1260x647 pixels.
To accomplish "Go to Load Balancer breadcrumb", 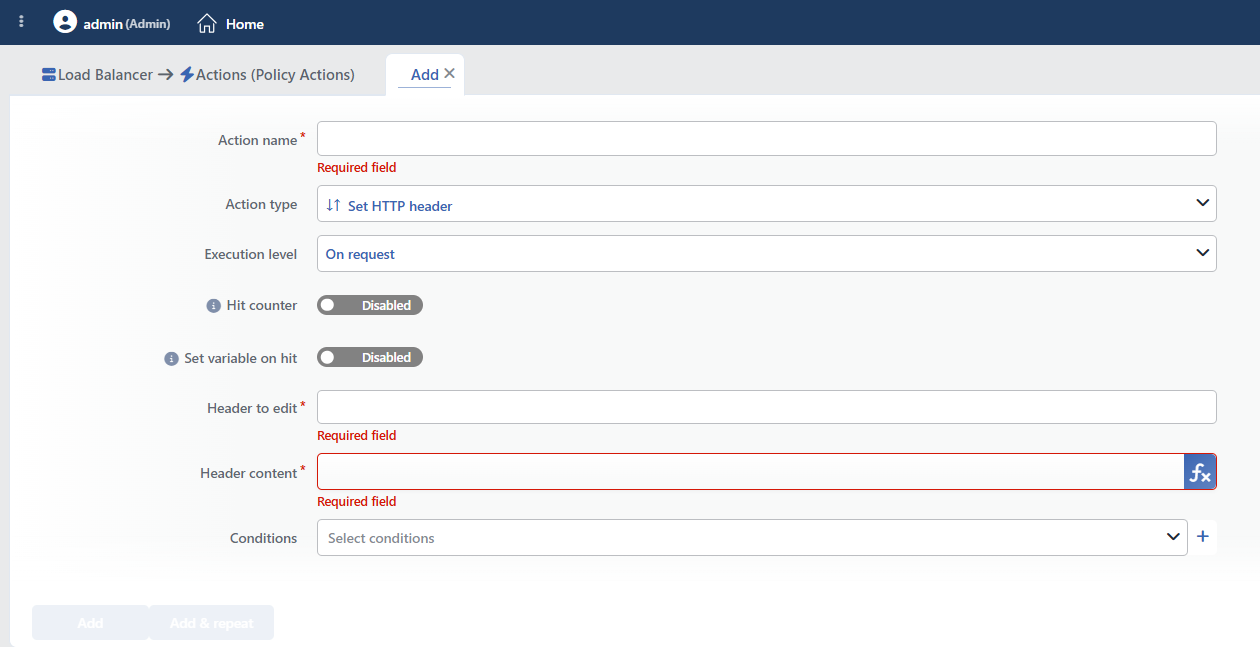I will [x=105, y=75].
